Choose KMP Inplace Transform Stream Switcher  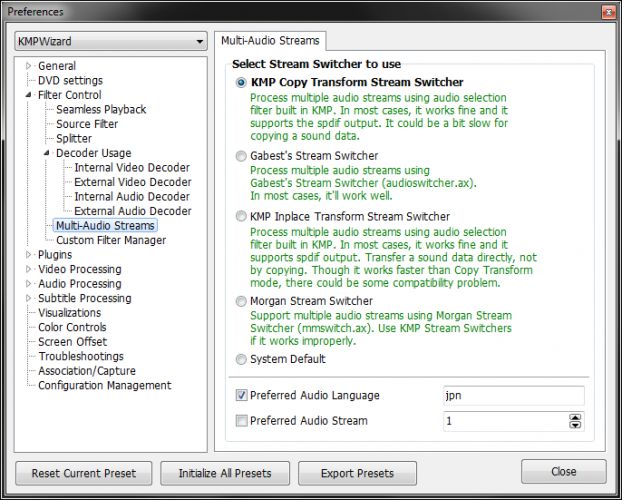pyautogui.click(x=241, y=216)
